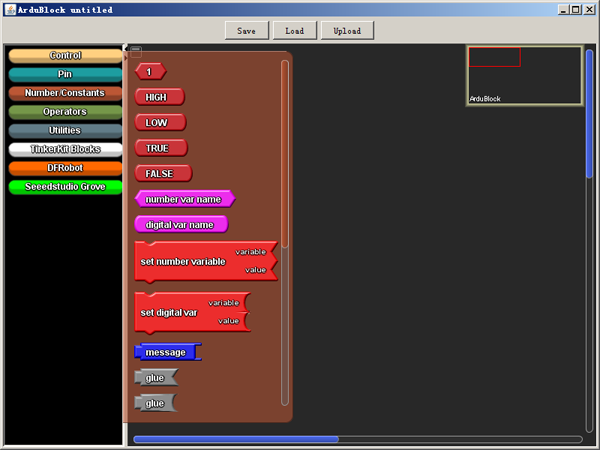Screen dimensions: 600x450
Task: Open the Operators category
Action: pyautogui.click(x=65, y=112)
